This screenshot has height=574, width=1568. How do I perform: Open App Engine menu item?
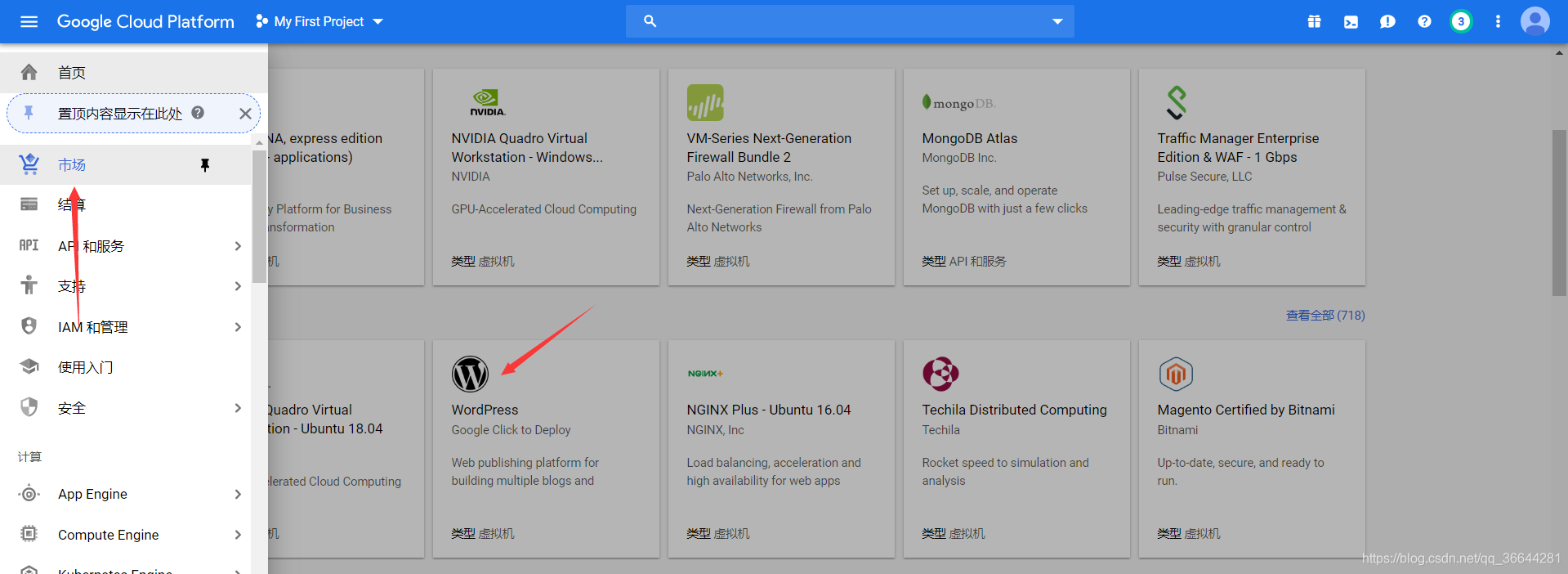(125, 494)
